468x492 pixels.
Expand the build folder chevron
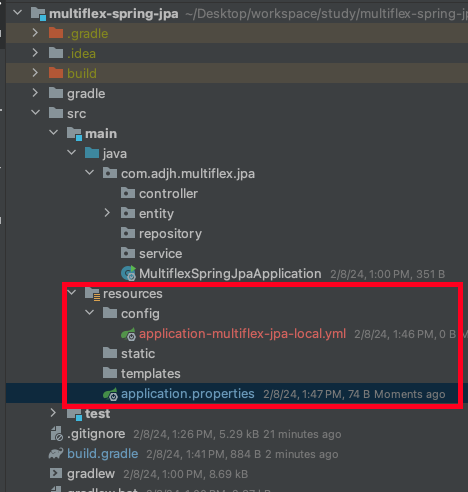[35, 73]
